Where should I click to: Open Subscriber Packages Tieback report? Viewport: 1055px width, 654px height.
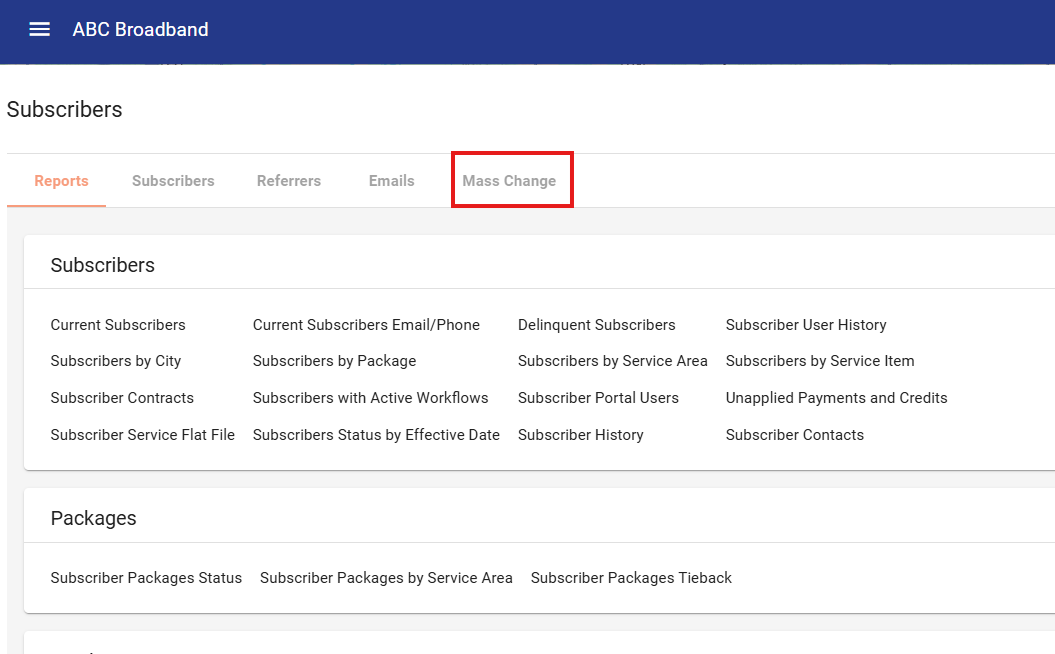click(631, 578)
